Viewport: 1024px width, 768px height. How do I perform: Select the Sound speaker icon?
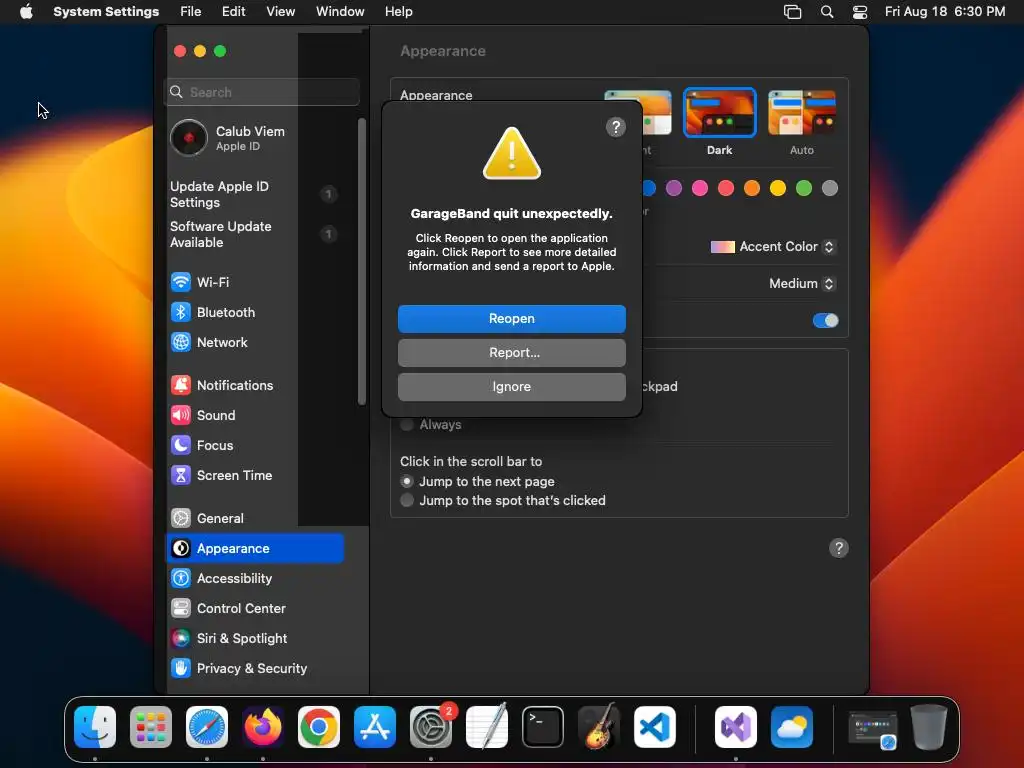click(x=181, y=415)
